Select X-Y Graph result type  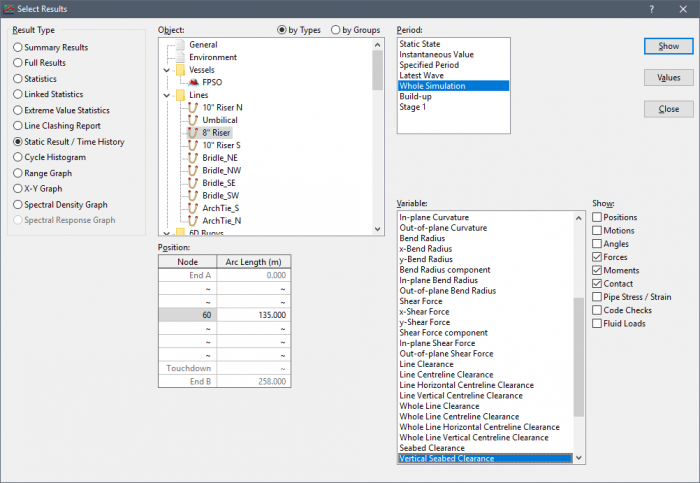click(x=38, y=189)
